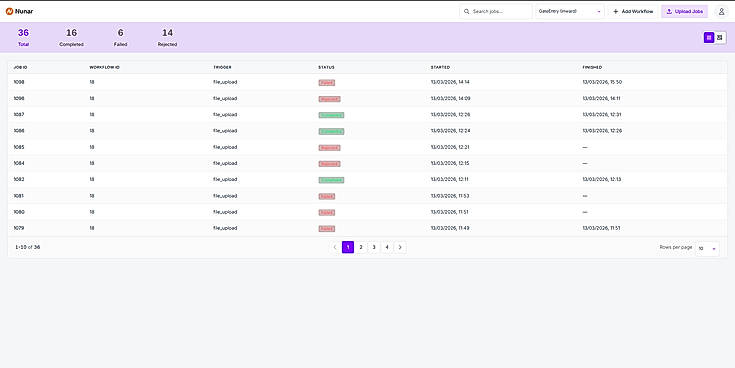Click Failed badge of job started 11:51

[x=327, y=212]
